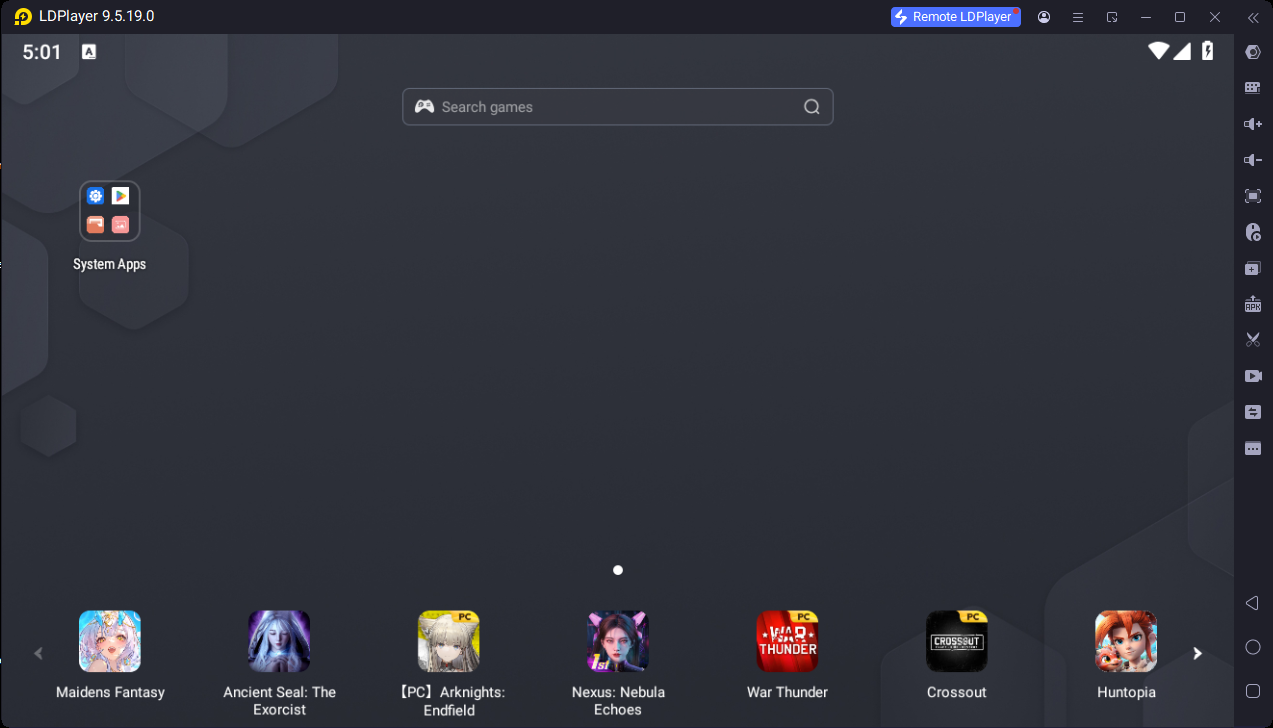This screenshot has height=728, width=1273.
Task: Click the 'War Thunder' label text
Action: [x=788, y=692]
